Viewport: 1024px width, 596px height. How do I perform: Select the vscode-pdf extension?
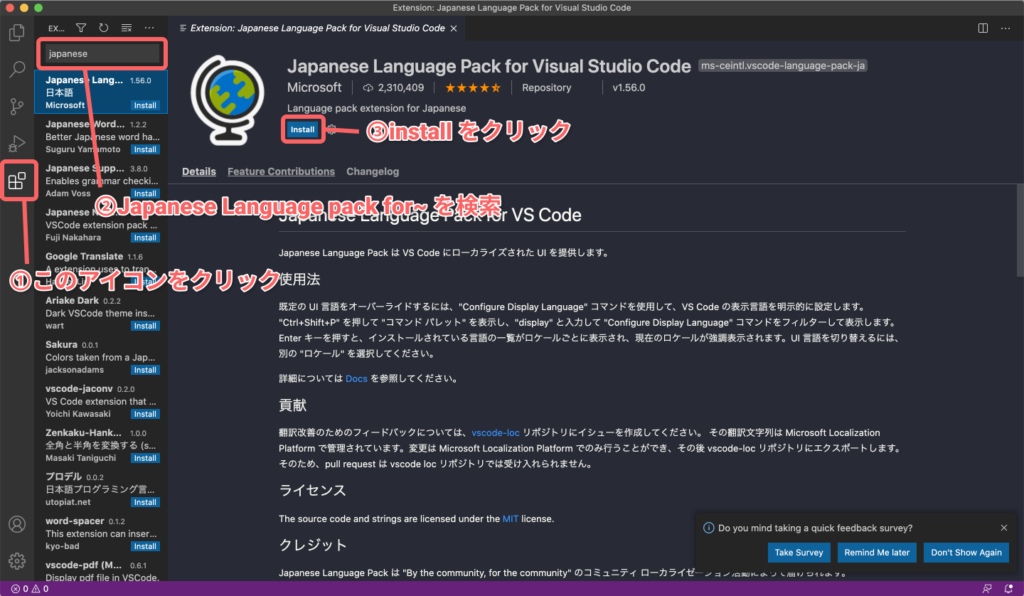[101, 569]
